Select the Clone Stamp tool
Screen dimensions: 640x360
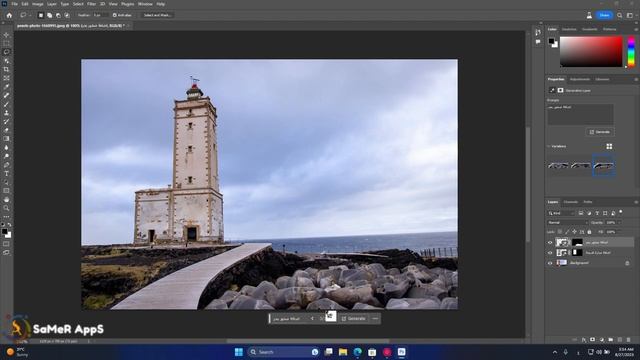6,113
